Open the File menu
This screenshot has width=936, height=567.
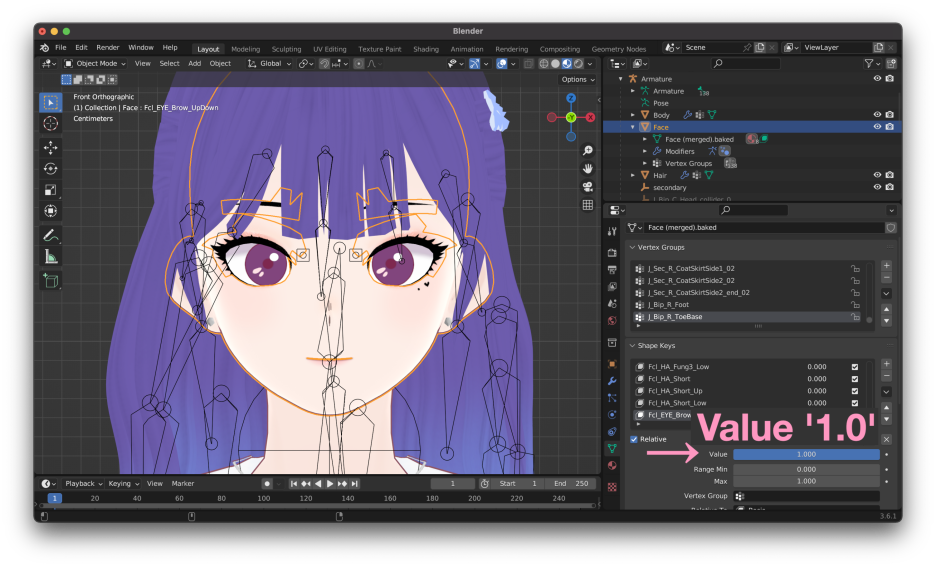pos(61,47)
